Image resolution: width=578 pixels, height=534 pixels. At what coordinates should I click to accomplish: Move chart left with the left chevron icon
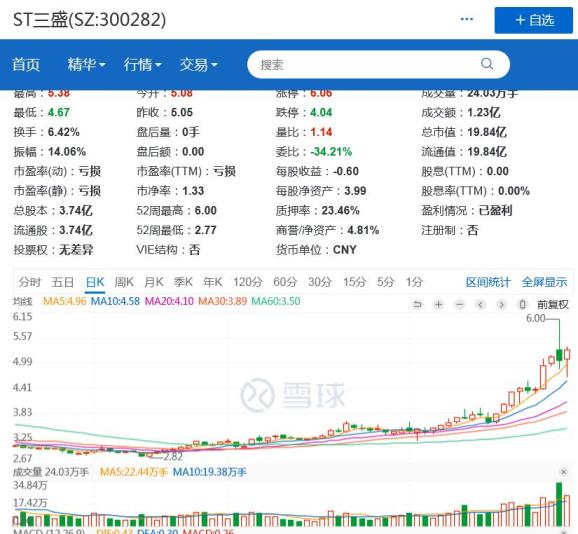click(x=480, y=304)
